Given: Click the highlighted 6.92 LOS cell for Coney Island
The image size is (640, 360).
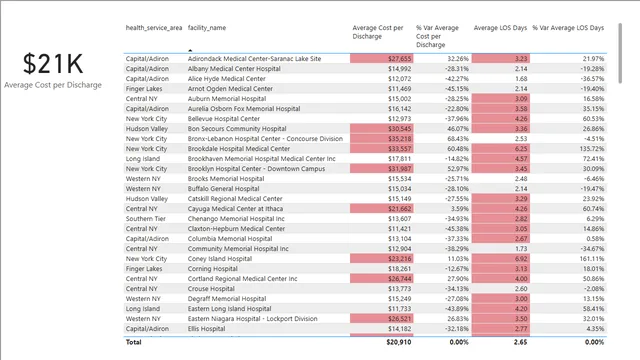Looking at the screenshot, I should (501, 259).
